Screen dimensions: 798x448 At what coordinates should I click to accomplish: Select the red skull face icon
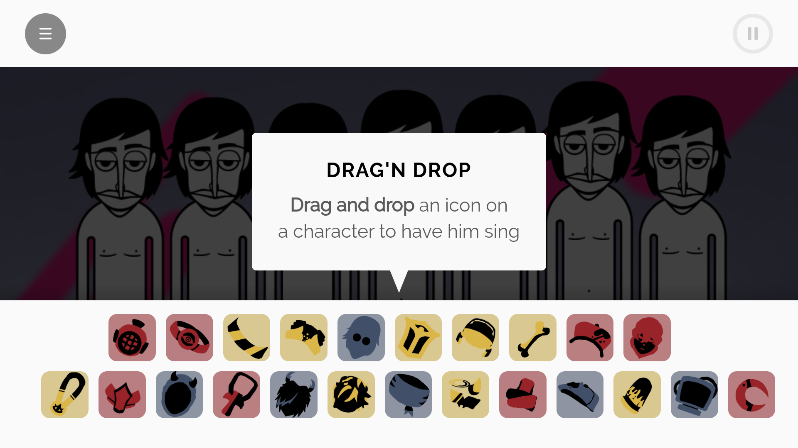[x=647, y=338]
